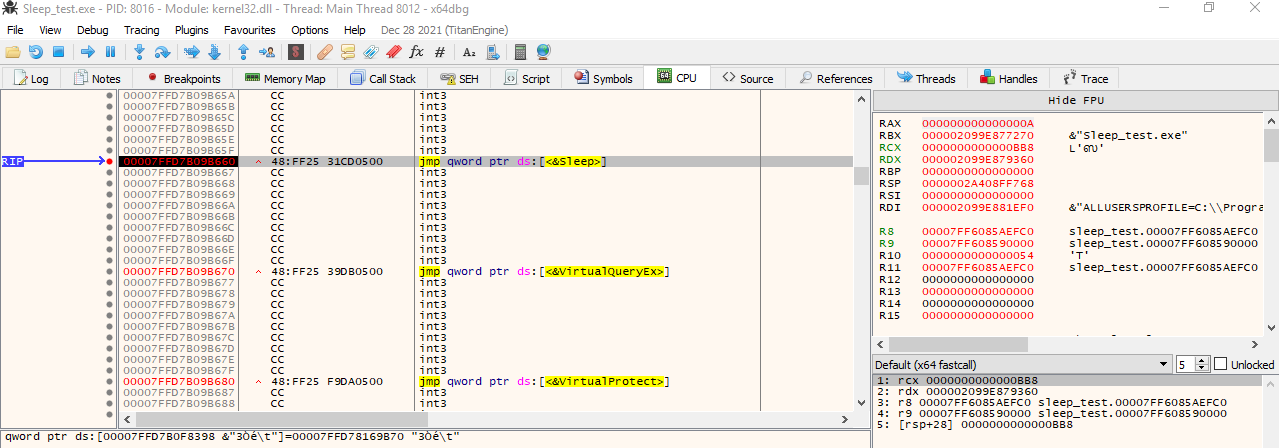Open the File menu

pos(15,30)
